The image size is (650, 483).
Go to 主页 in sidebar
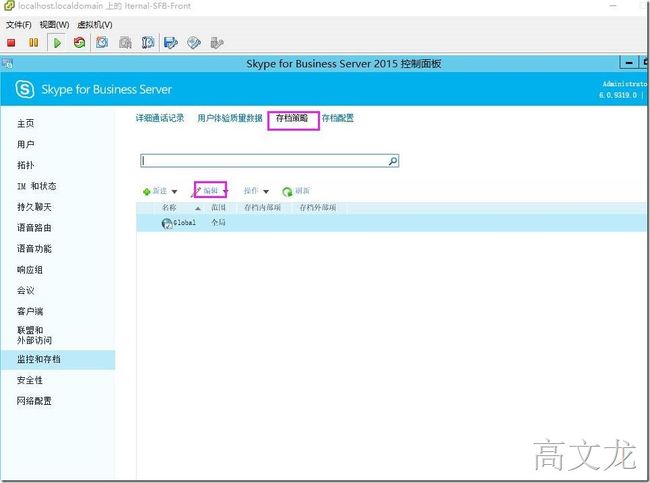(25, 123)
